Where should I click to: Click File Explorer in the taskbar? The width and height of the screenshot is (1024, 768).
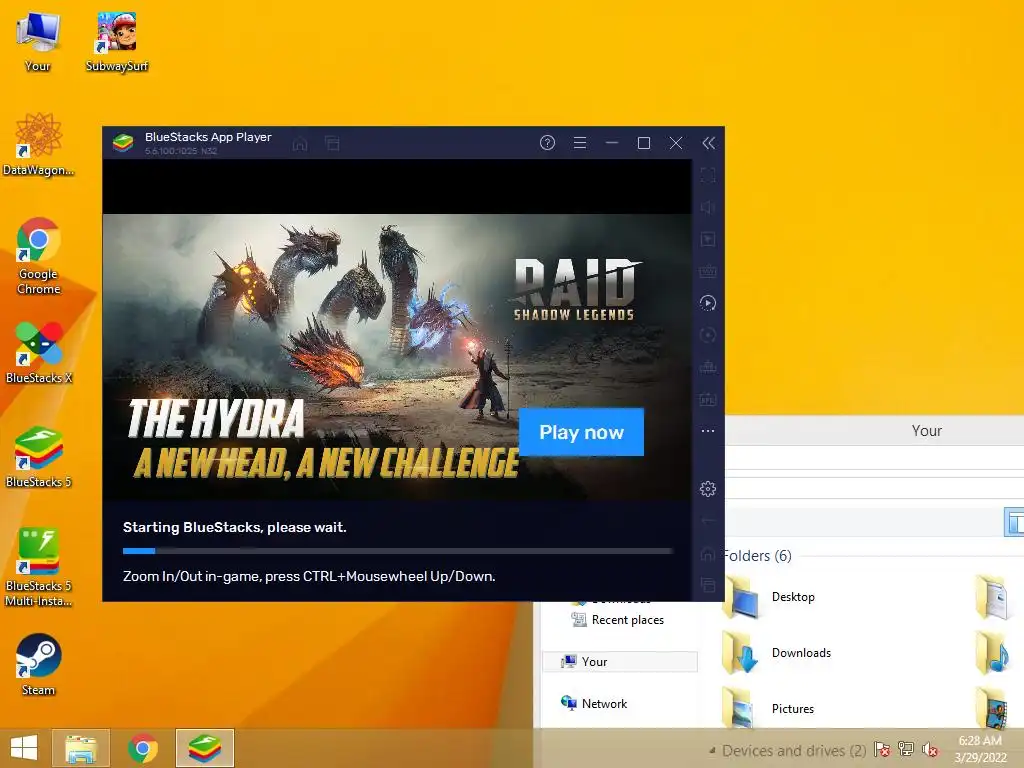click(81, 748)
